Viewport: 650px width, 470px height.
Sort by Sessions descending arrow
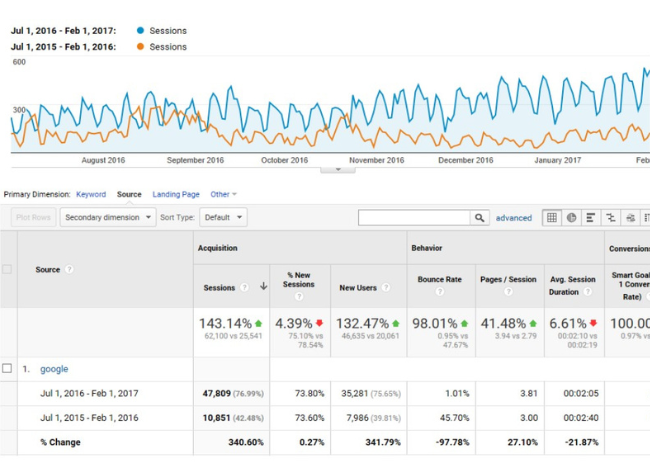[x=263, y=286]
